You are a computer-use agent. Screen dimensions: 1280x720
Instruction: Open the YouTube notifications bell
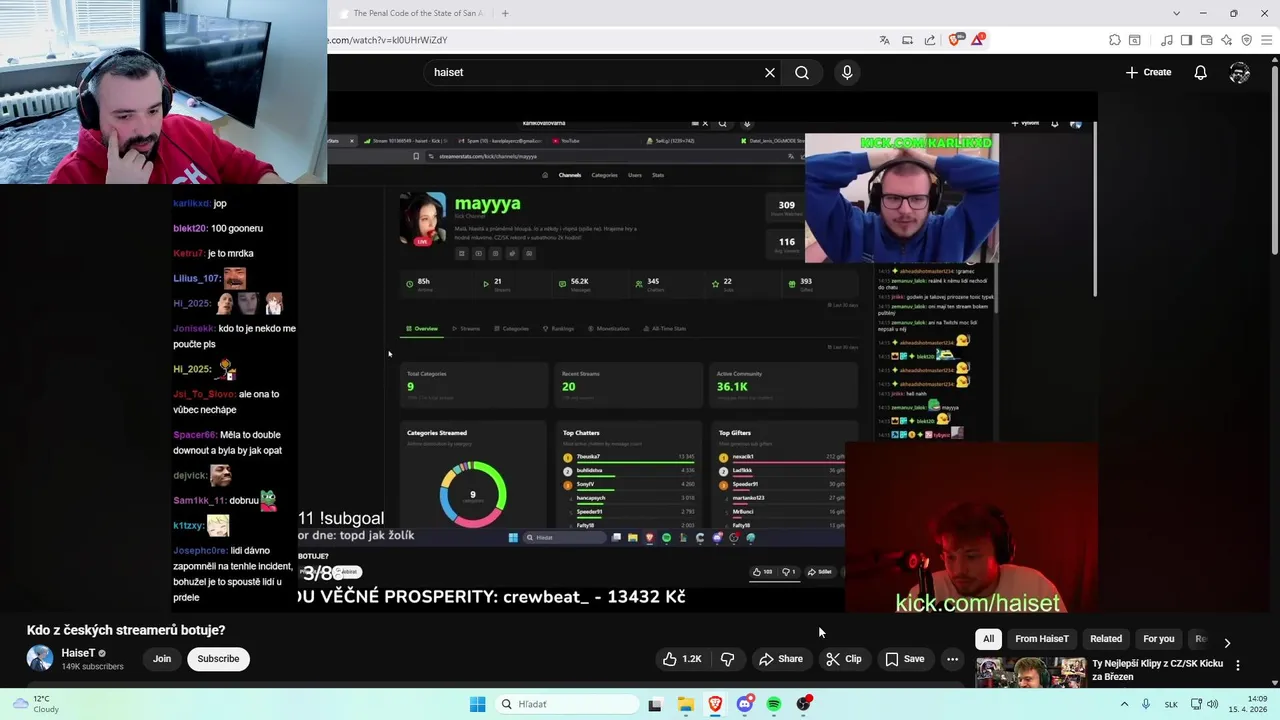point(1200,72)
